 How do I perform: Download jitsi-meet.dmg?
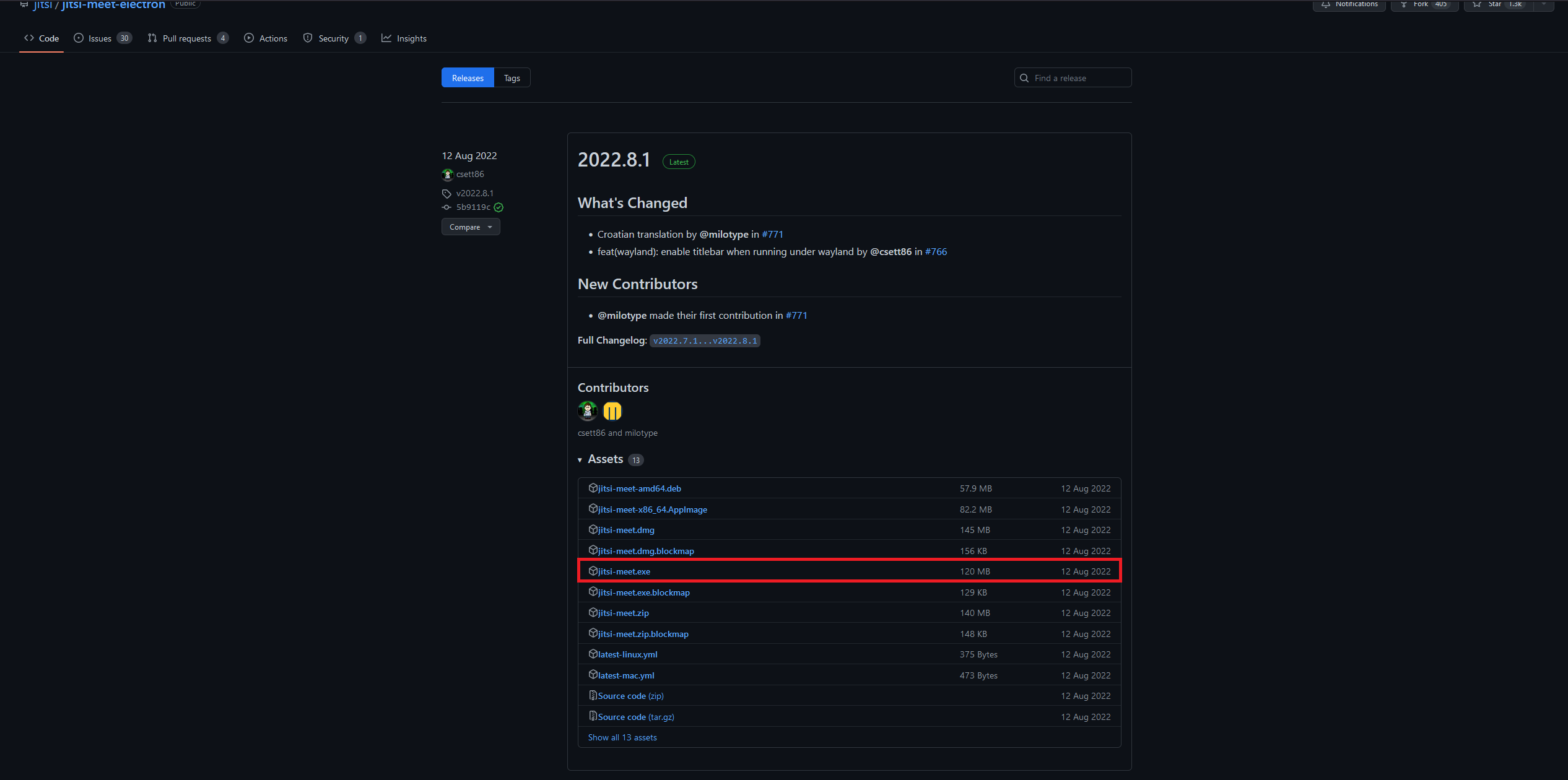click(x=626, y=530)
